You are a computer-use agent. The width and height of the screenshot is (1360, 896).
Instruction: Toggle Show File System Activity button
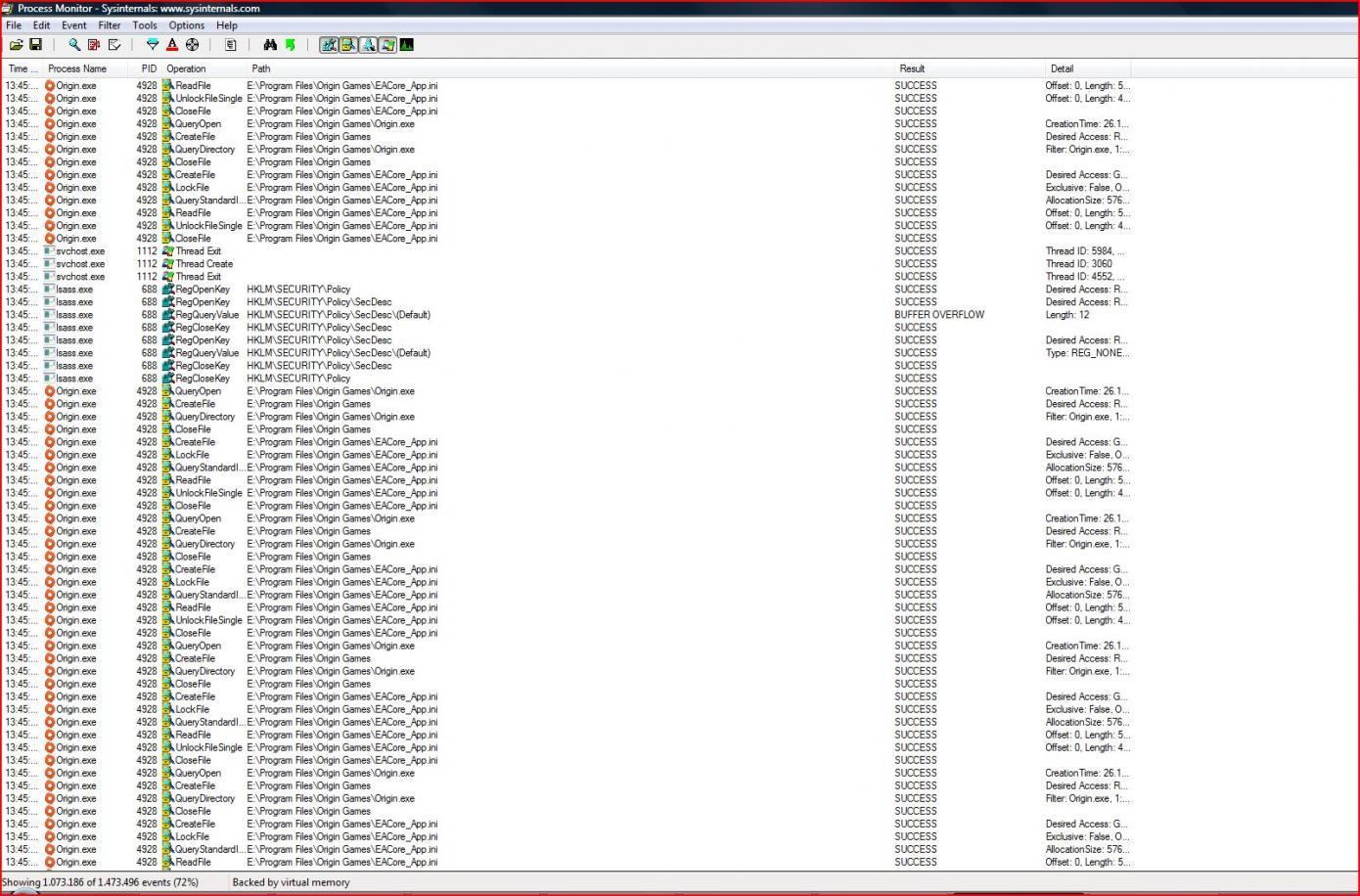click(x=348, y=45)
